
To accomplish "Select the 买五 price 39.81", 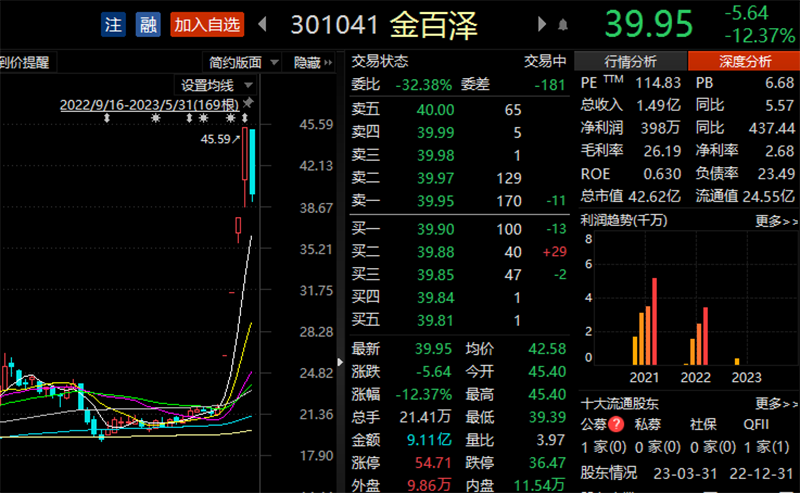I will pos(435,321).
